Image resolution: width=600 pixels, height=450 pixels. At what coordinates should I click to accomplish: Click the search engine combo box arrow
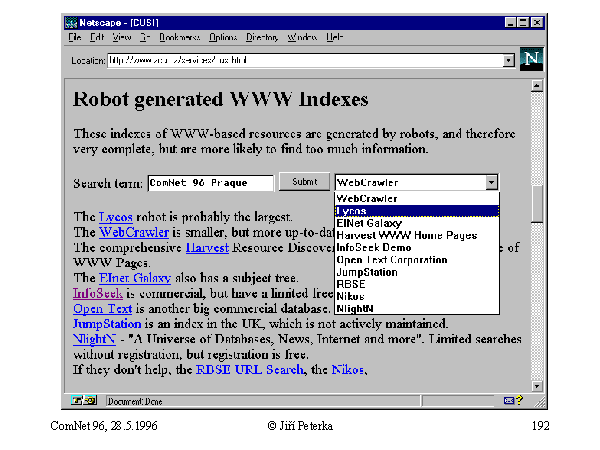(492, 183)
